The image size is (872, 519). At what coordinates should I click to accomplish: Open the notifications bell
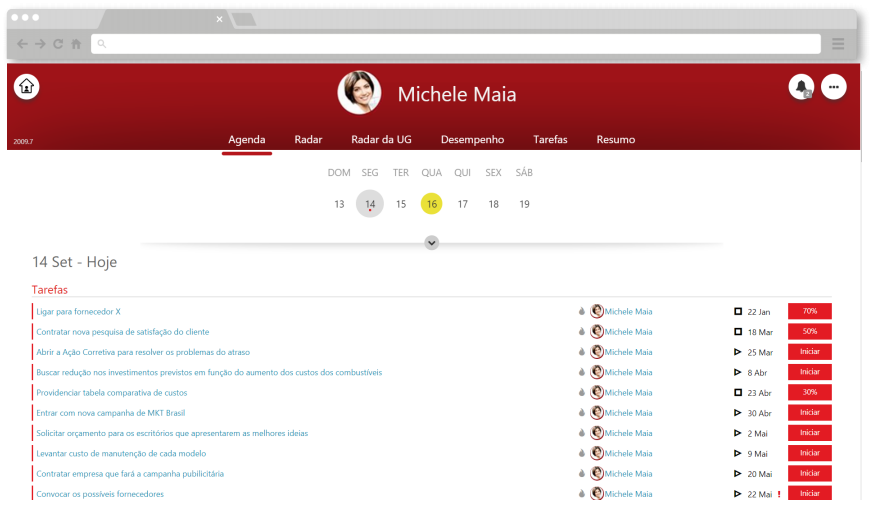pyautogui.click(x=801, y=87)
